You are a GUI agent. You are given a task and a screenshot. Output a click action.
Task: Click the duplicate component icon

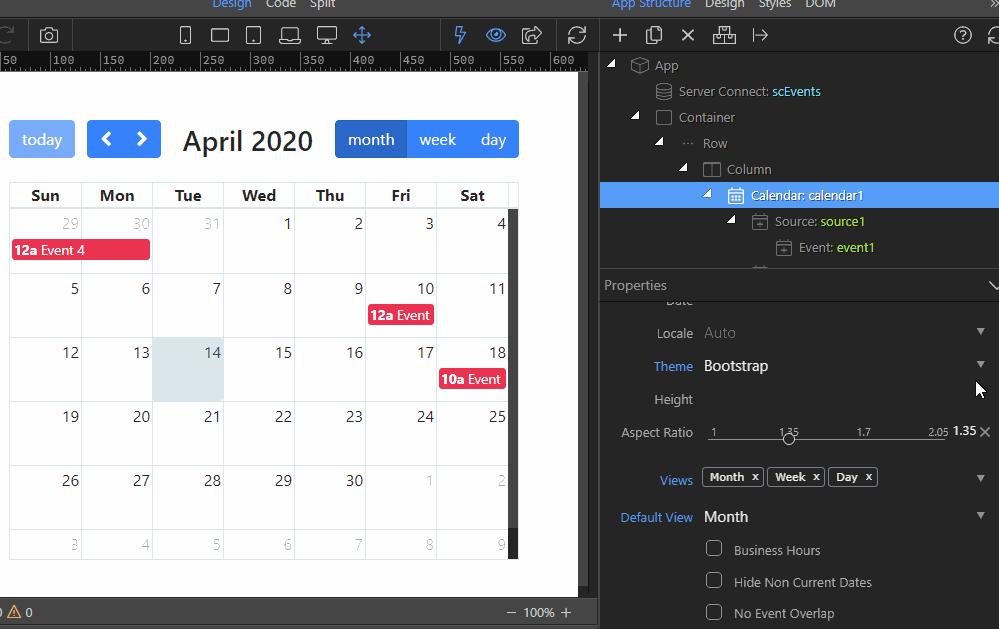(x=654, y=35)
